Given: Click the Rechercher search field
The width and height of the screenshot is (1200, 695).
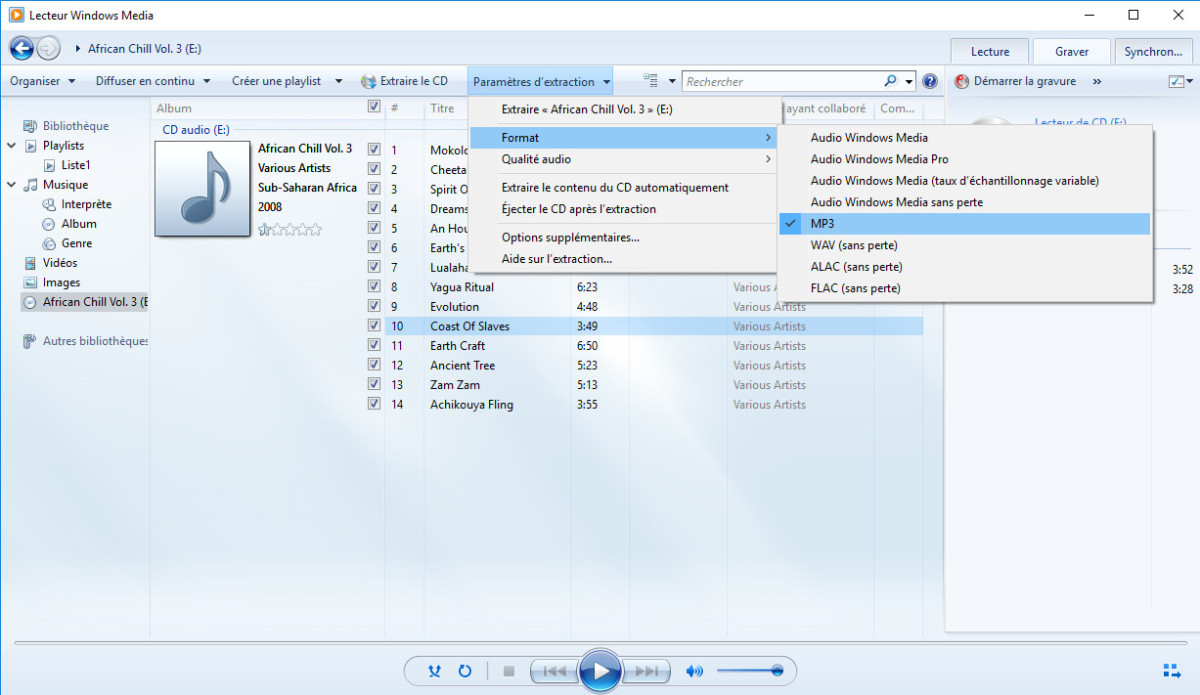Looking at the screenshot, I should (x=782, y=81).
